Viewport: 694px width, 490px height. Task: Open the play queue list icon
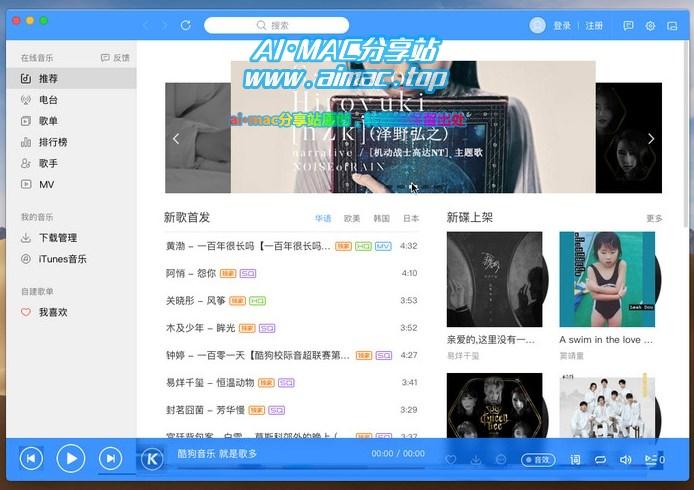tap(654, 460)
